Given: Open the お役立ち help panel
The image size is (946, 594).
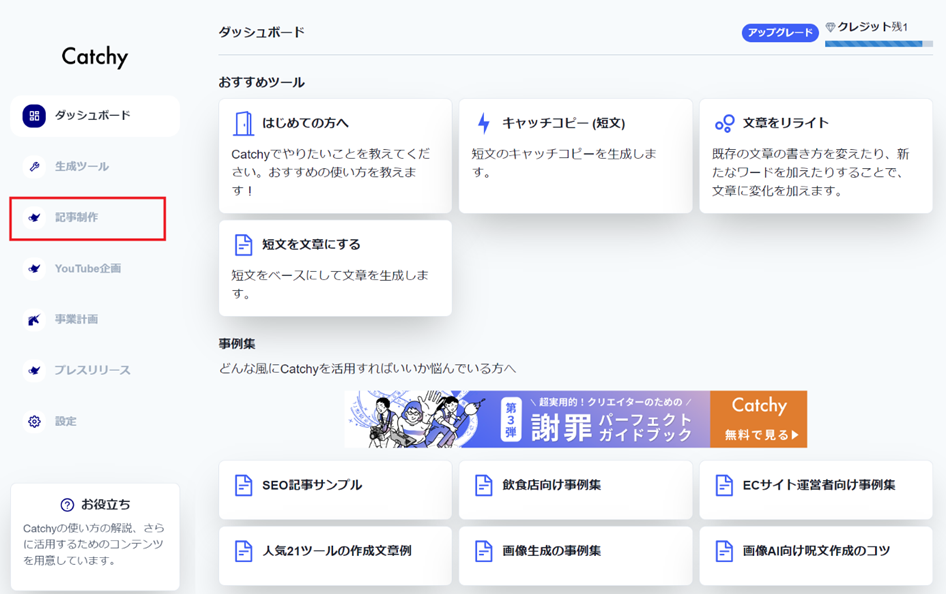Looking at the screenshot, I should (95, 537).
